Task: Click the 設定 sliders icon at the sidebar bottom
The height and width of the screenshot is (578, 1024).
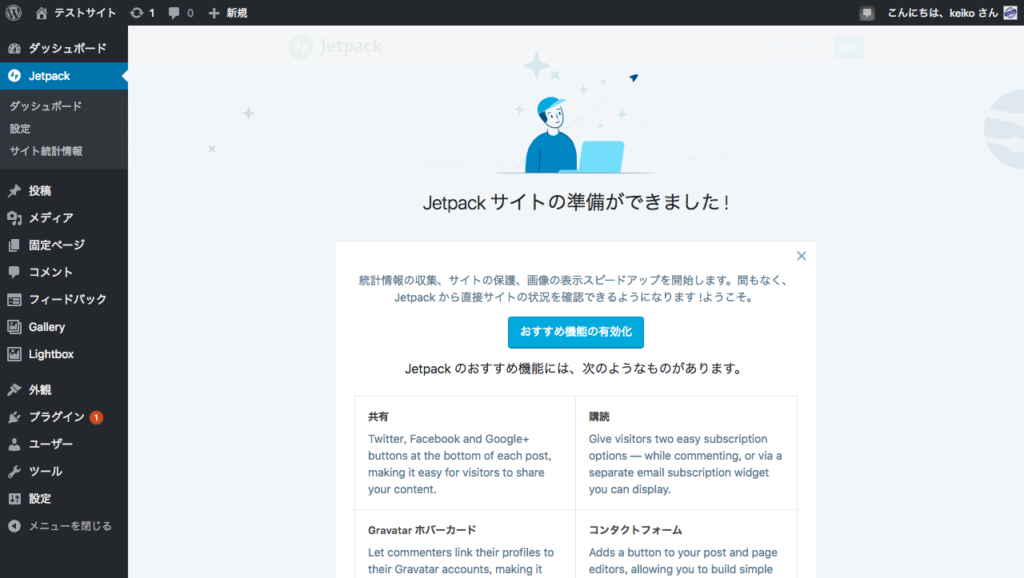Action: click(x=14, y=499)
